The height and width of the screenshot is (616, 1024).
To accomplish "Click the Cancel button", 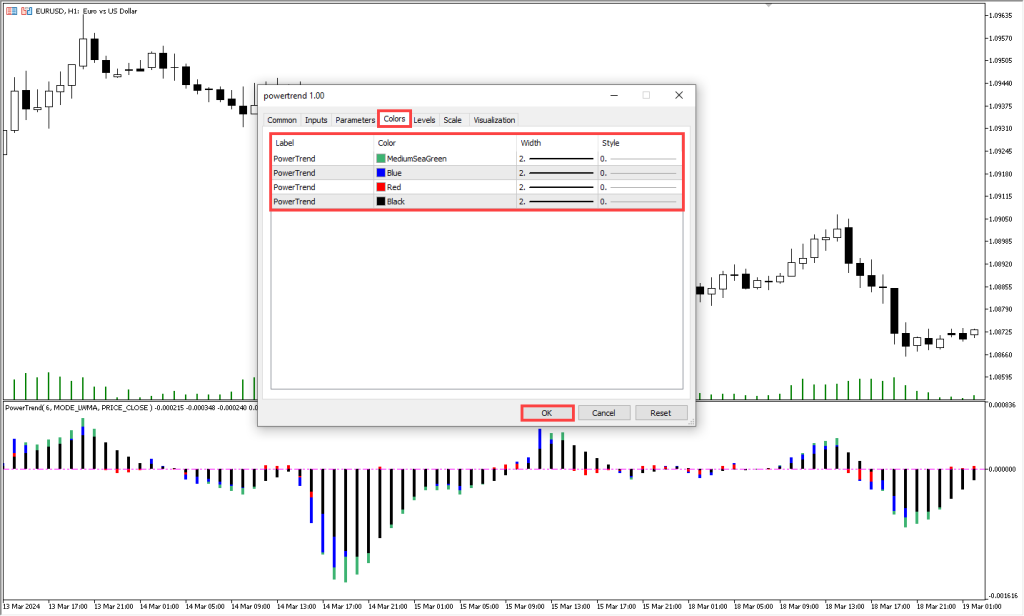I will coord(603,413).
